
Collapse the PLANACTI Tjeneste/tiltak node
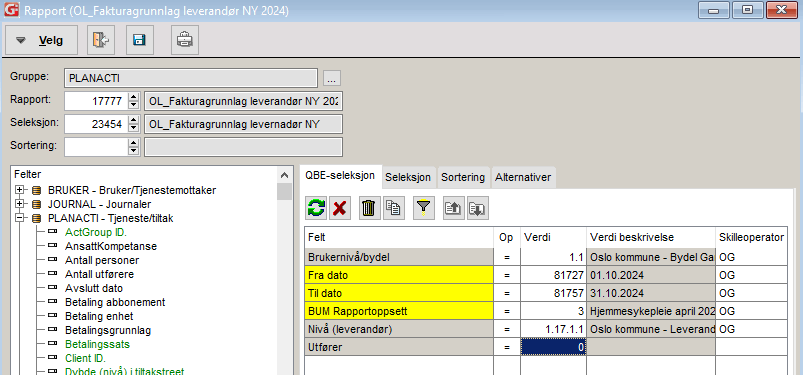point(19,218)
